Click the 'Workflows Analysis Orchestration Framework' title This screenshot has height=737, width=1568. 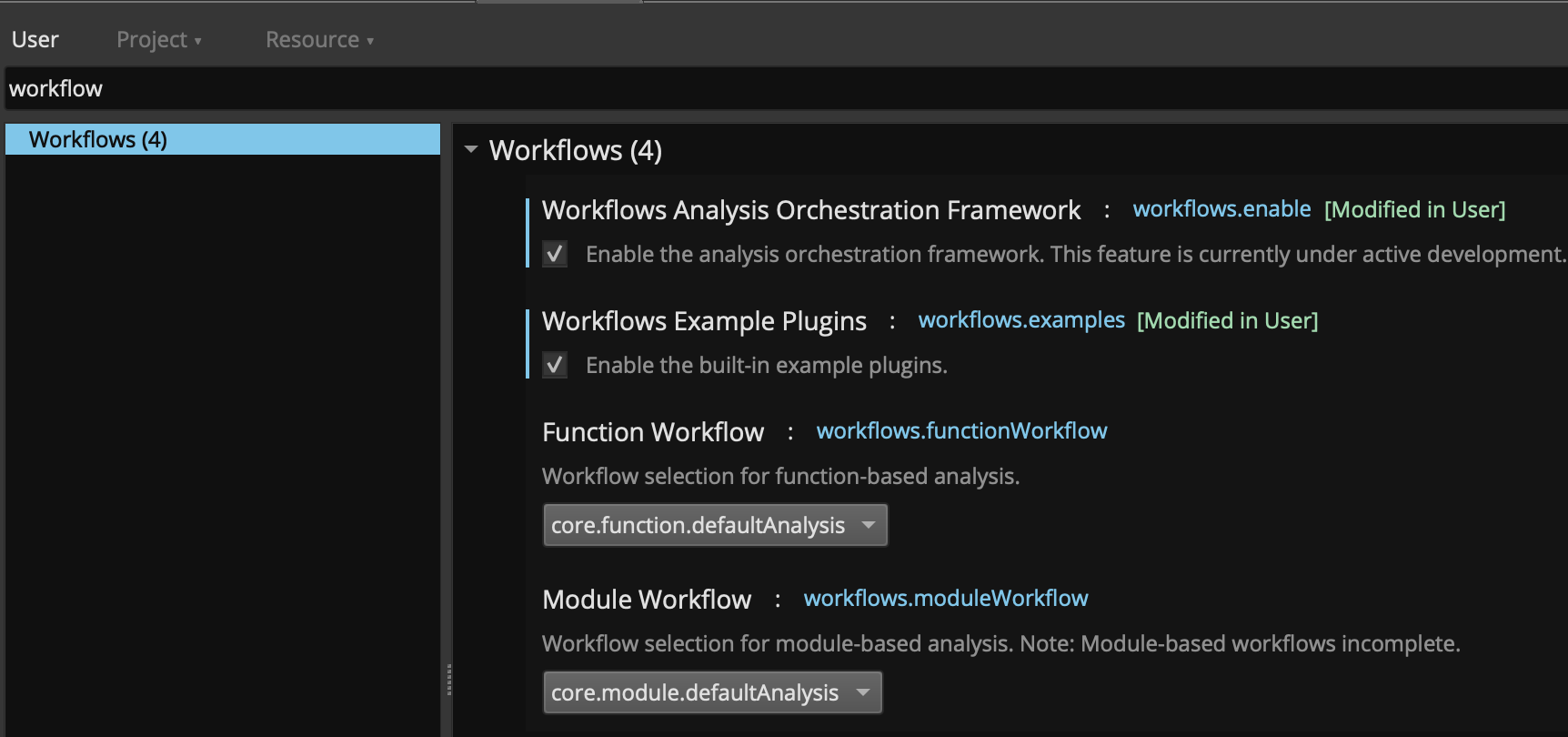pyautogui.click(x=811, y=210)
